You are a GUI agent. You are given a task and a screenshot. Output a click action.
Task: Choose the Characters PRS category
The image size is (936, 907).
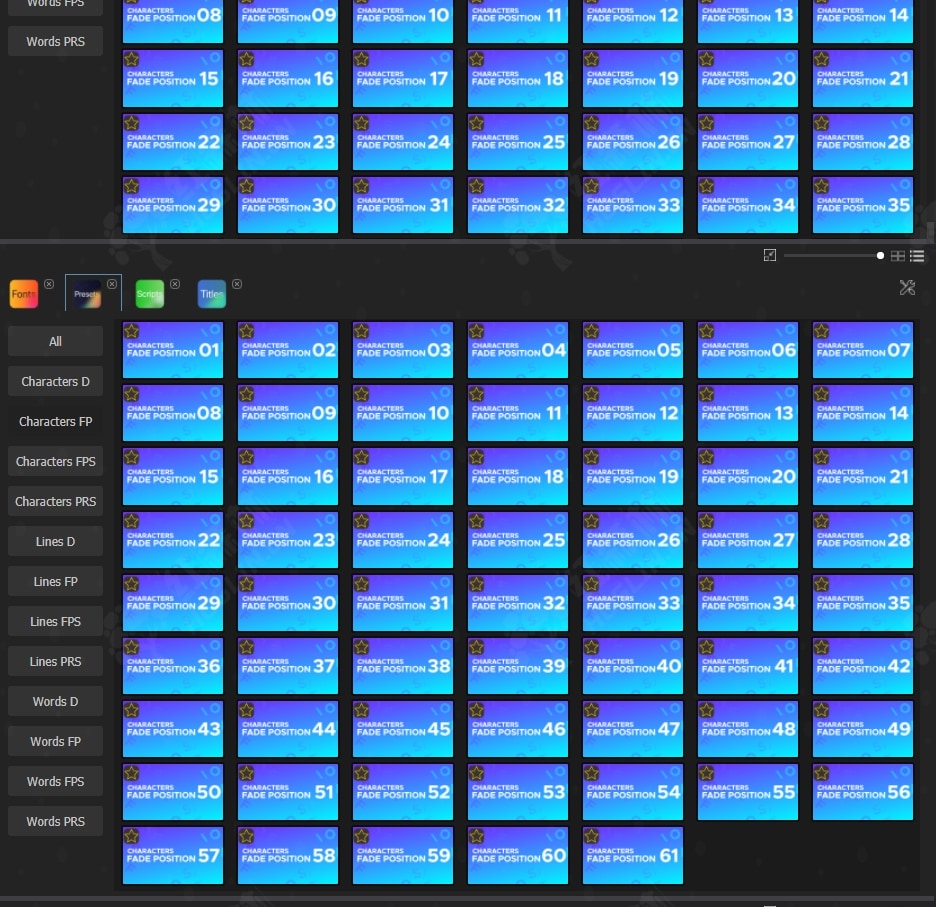point(56,502)
